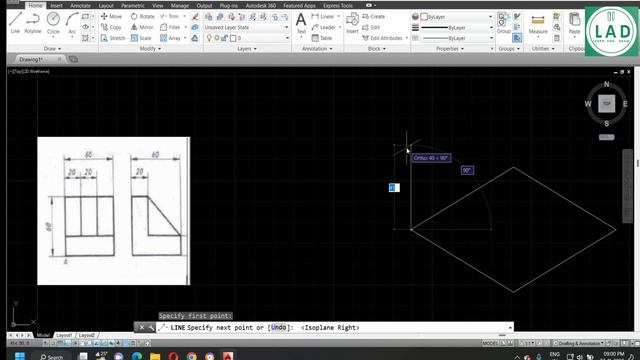Expand the Modify panel
The height and width of the screenshot is (360, 640).
tap(150, 49)
